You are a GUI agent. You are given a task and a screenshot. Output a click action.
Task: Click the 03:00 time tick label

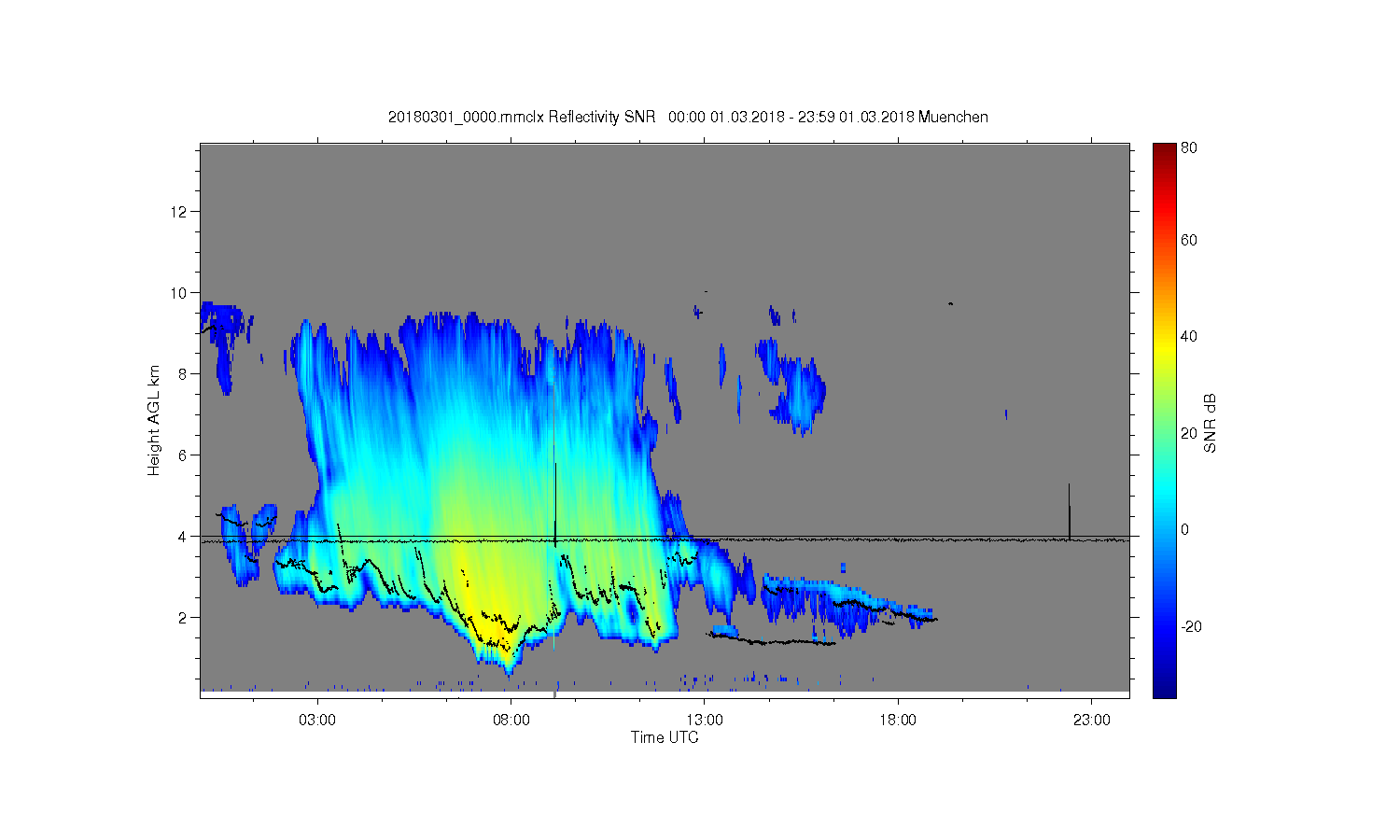point(318,720)
